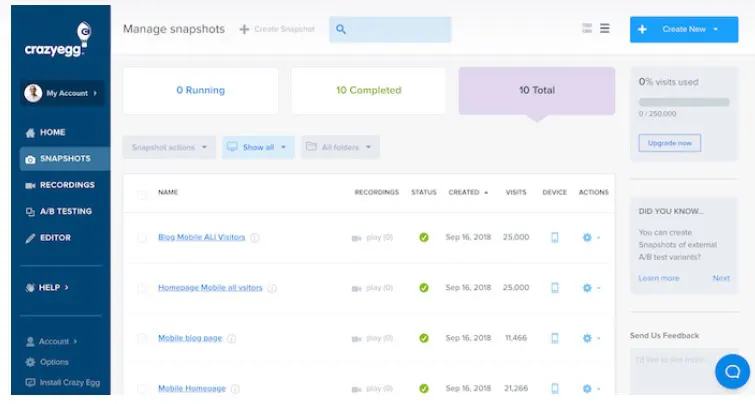Focus the snapshot search field
Viewport: 755px width, 404px height.
391,29
